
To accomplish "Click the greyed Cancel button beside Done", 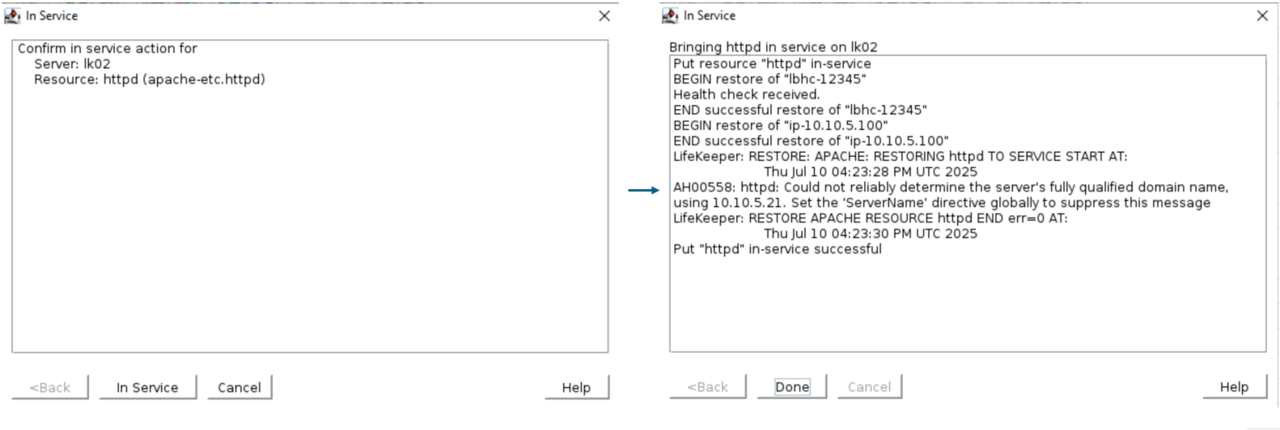I will tap(869, 387).
